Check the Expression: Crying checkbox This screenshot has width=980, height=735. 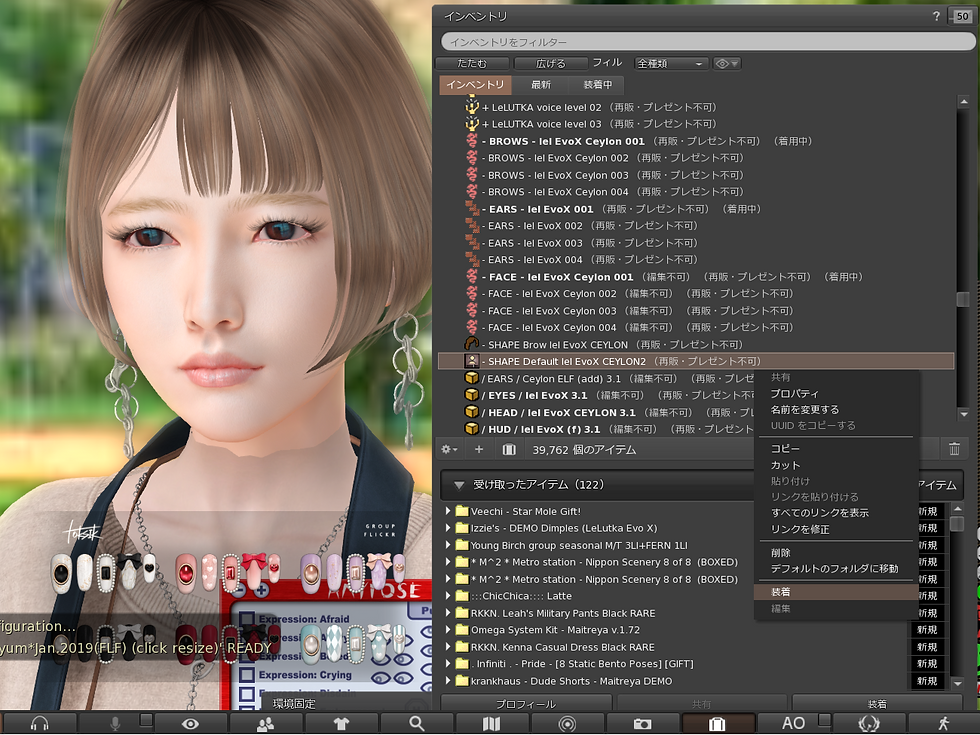(248, 675)
